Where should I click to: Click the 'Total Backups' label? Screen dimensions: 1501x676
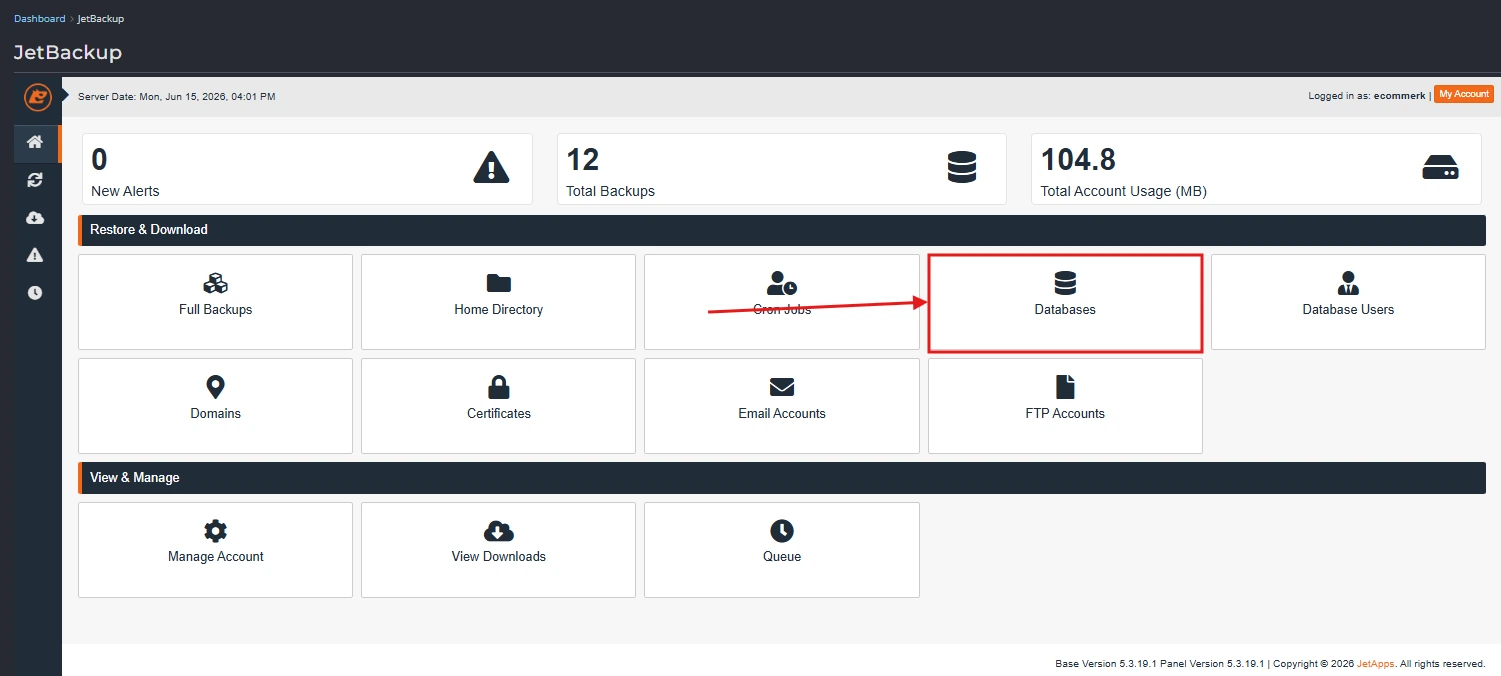(x=610, y=191)
